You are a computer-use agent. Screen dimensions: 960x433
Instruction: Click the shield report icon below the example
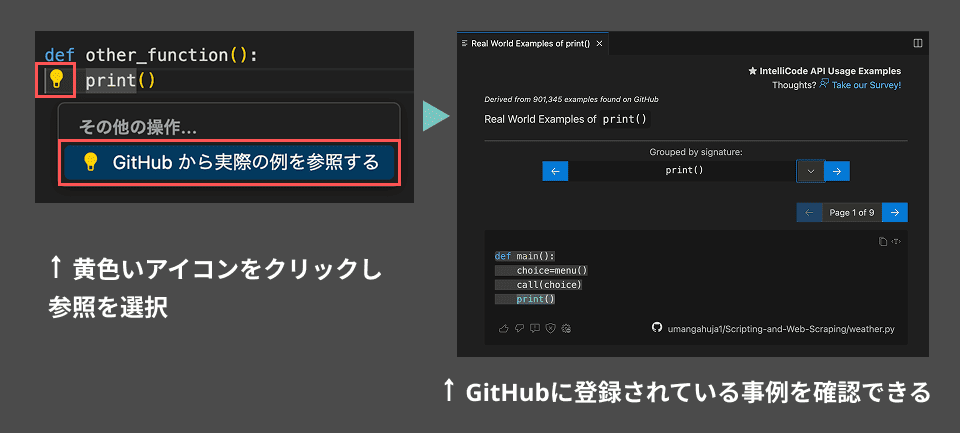550,328
